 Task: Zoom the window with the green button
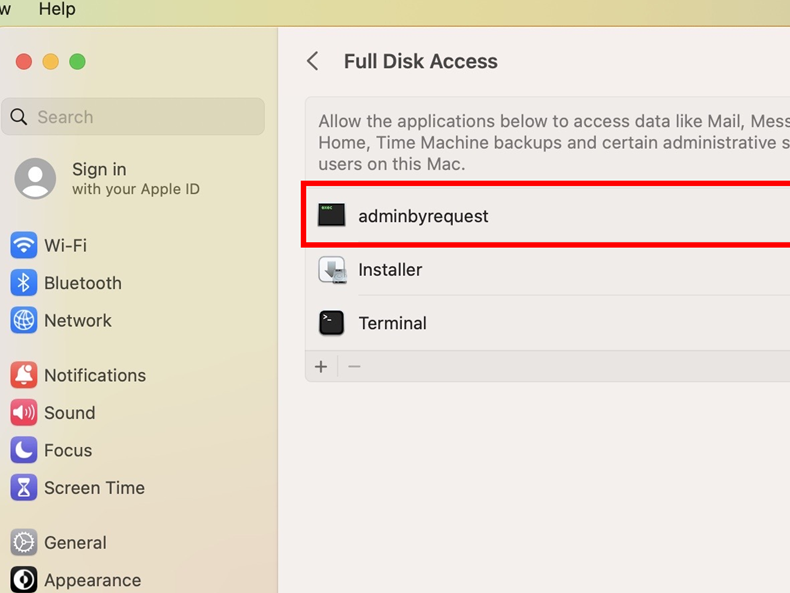point(77,61)
